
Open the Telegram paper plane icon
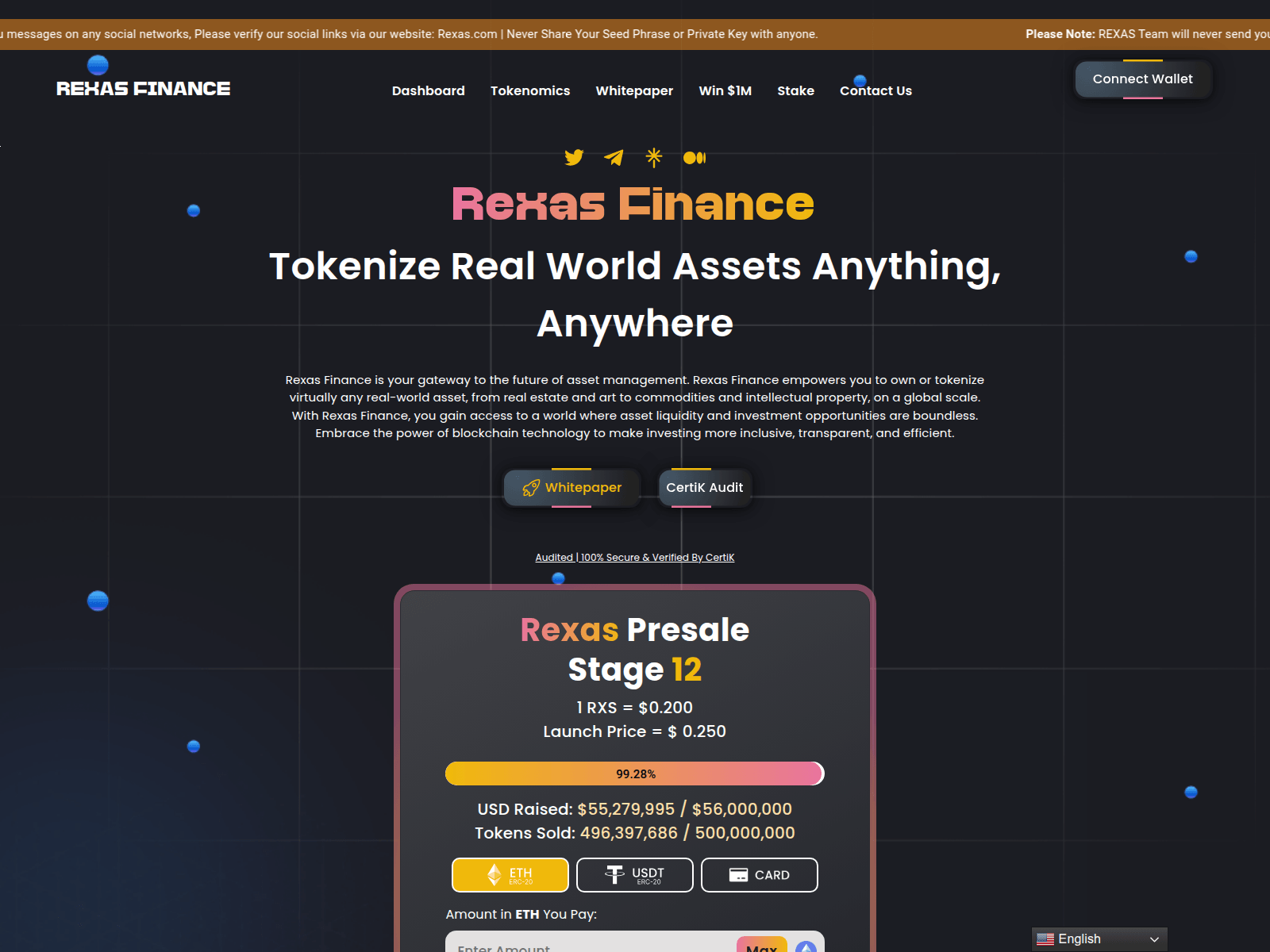[614, 157]
